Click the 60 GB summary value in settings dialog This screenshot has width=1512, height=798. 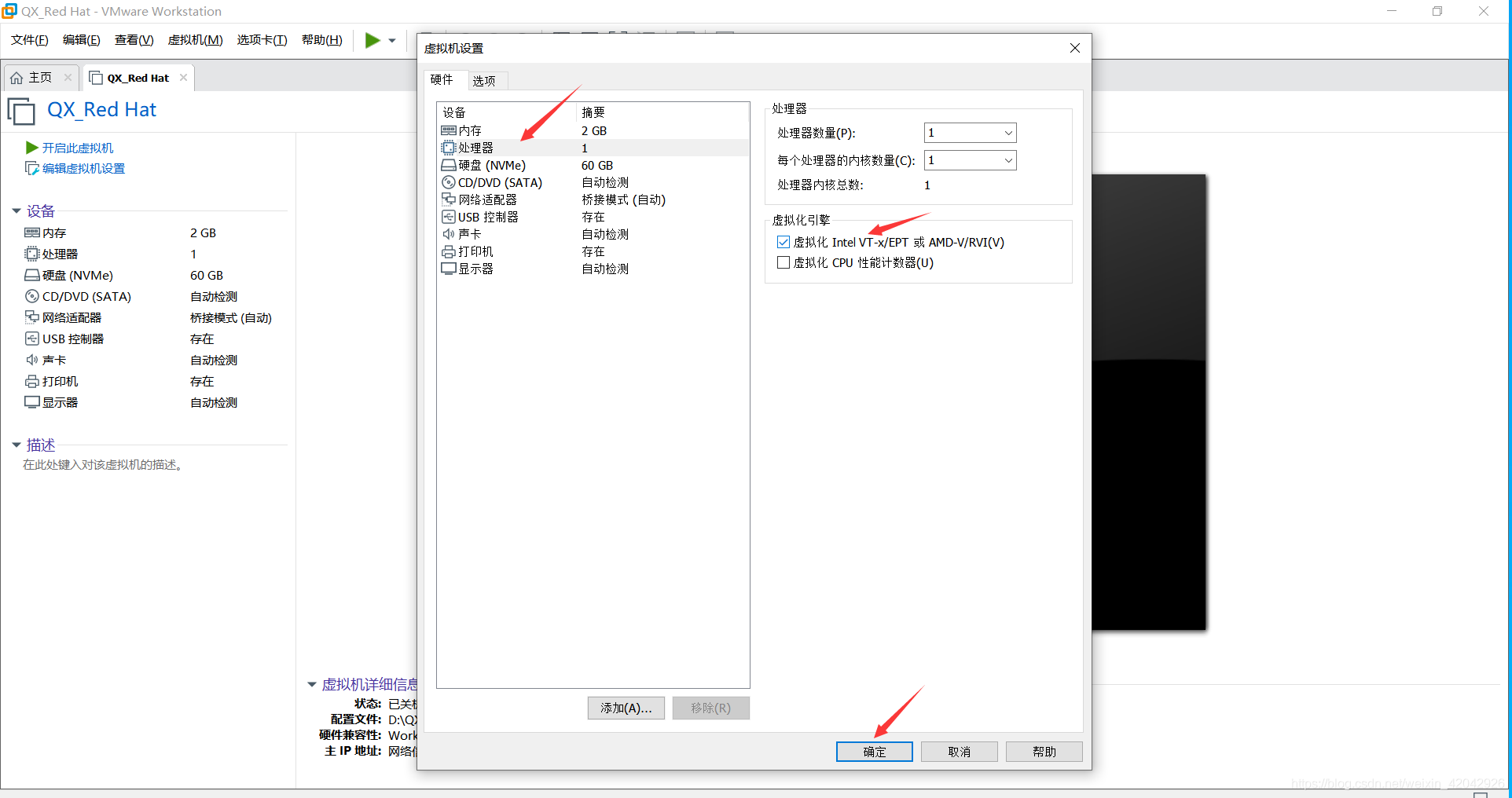(597, 165)
